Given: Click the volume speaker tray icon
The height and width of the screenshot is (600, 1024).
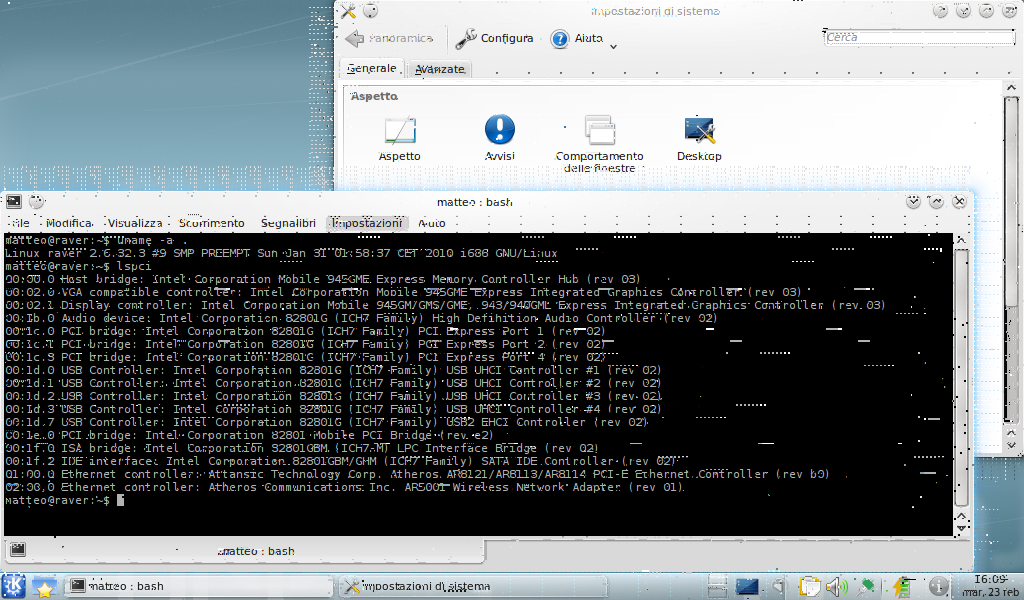Looking at the screenshot, I should click(x=835, y=586).
